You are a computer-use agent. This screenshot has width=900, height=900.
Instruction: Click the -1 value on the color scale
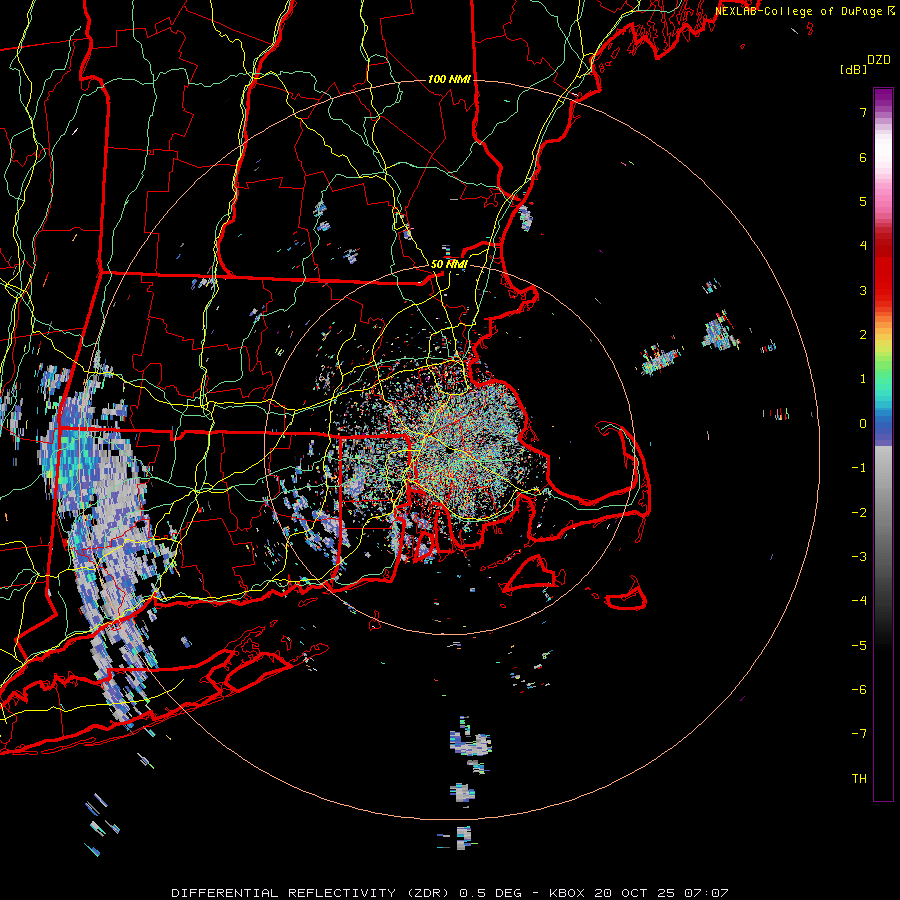(x=859, y=468)
